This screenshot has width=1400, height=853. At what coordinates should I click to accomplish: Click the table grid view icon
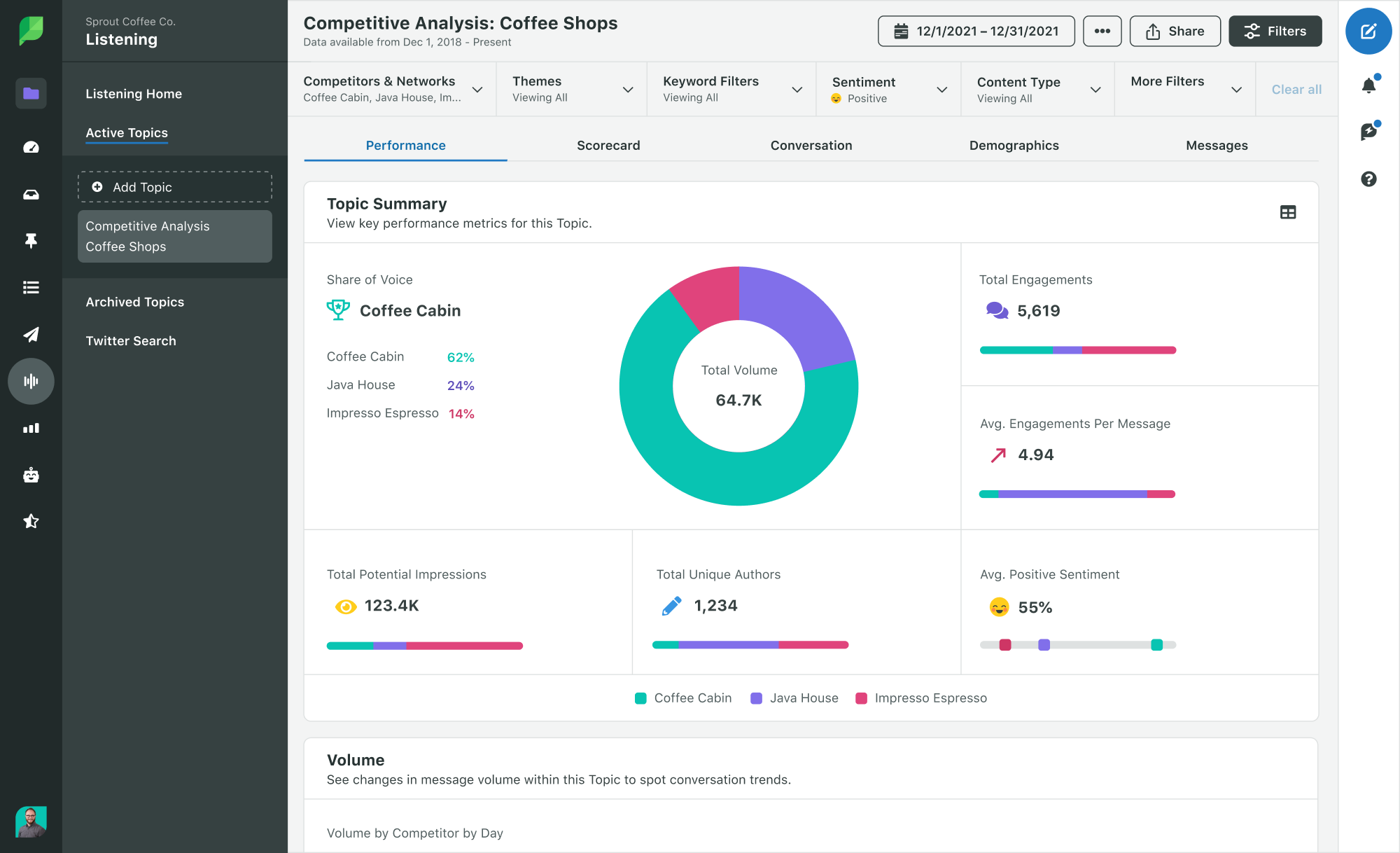pos(1288,212)
